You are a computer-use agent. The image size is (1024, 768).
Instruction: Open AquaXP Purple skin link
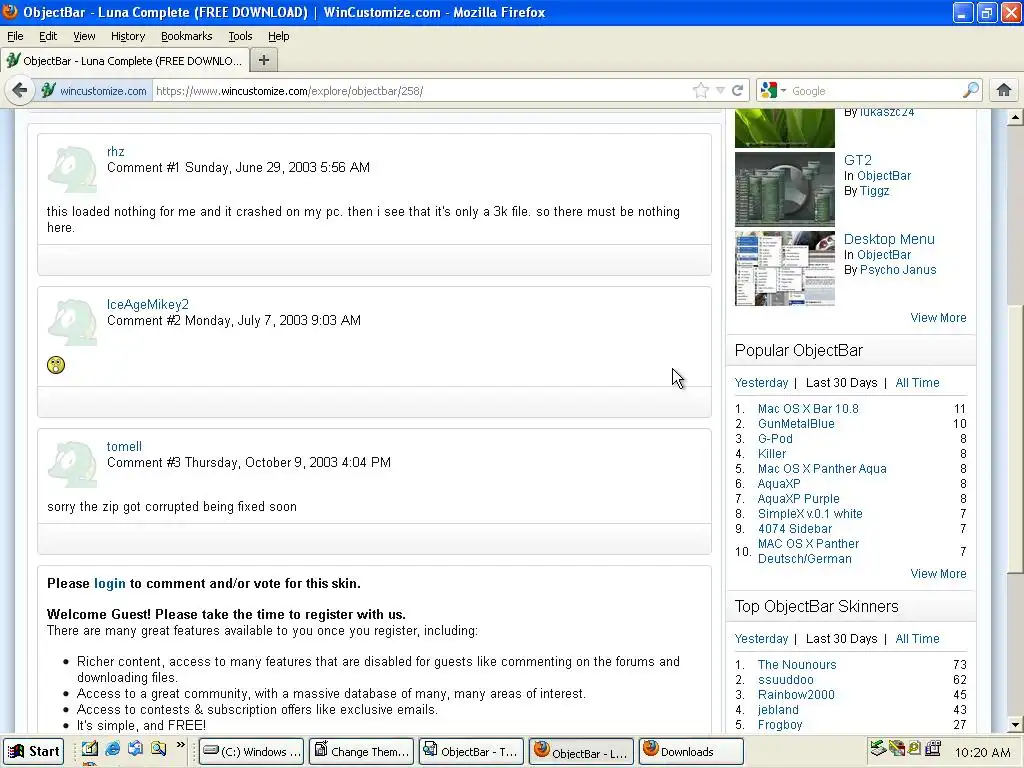click(799, 499)
